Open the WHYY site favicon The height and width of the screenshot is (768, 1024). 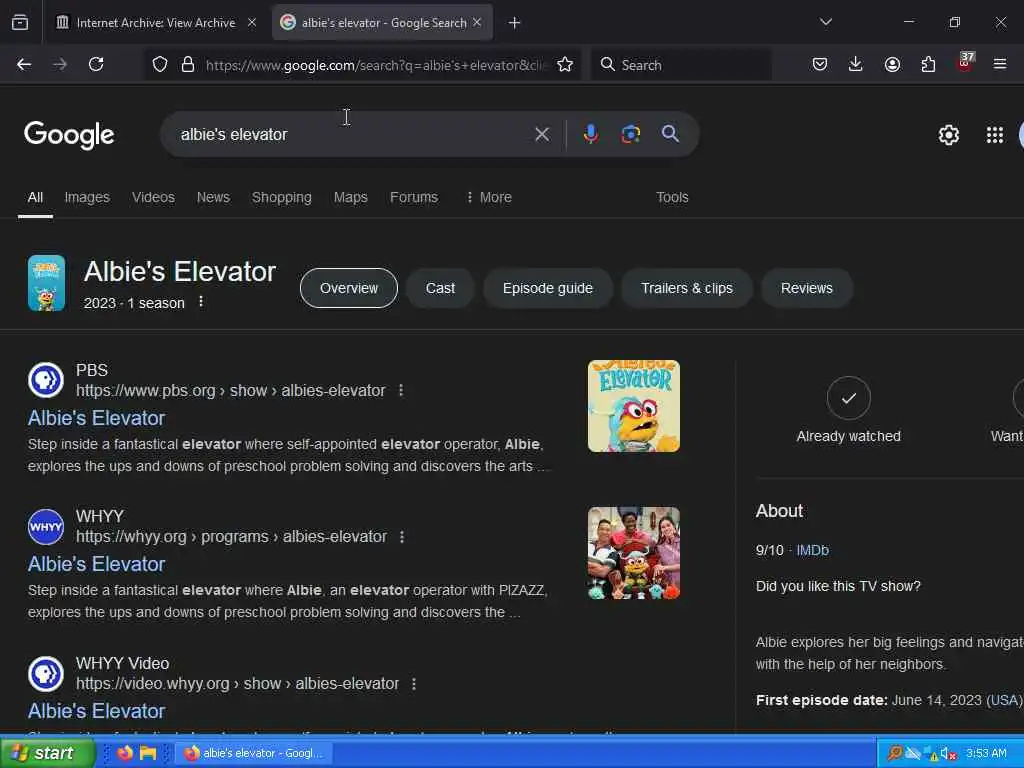point(46,526)
